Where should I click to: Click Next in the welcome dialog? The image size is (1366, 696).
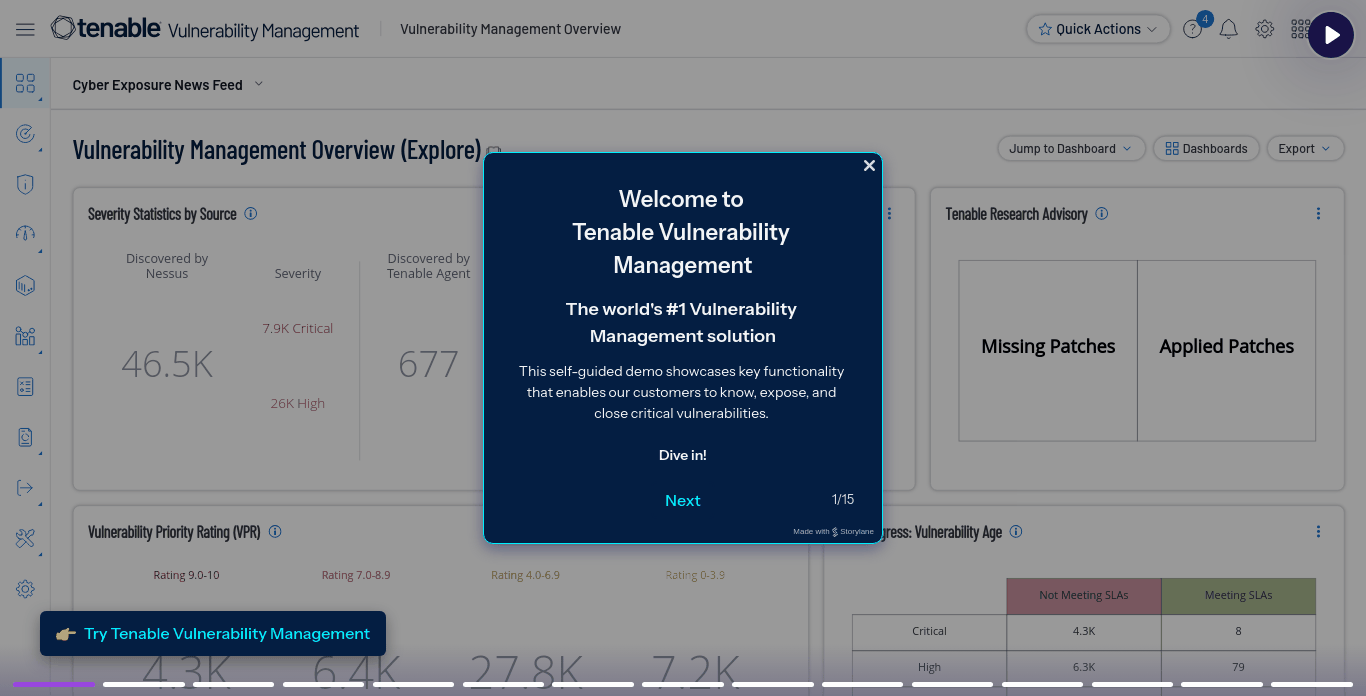point(683,501)
